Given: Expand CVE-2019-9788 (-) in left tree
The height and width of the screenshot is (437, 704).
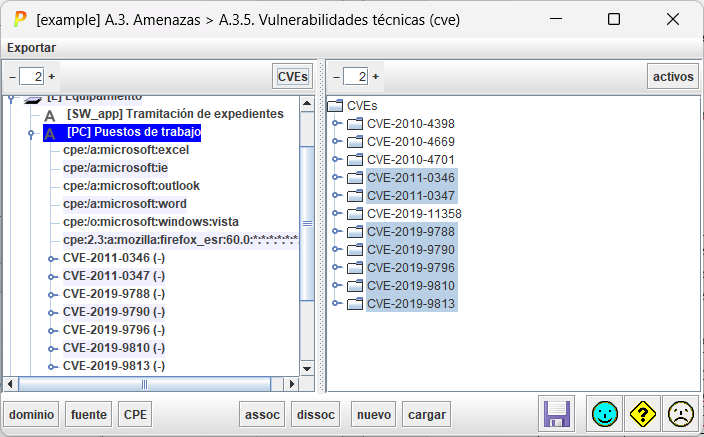Looking at the screenshot, I should click(52, 295).
